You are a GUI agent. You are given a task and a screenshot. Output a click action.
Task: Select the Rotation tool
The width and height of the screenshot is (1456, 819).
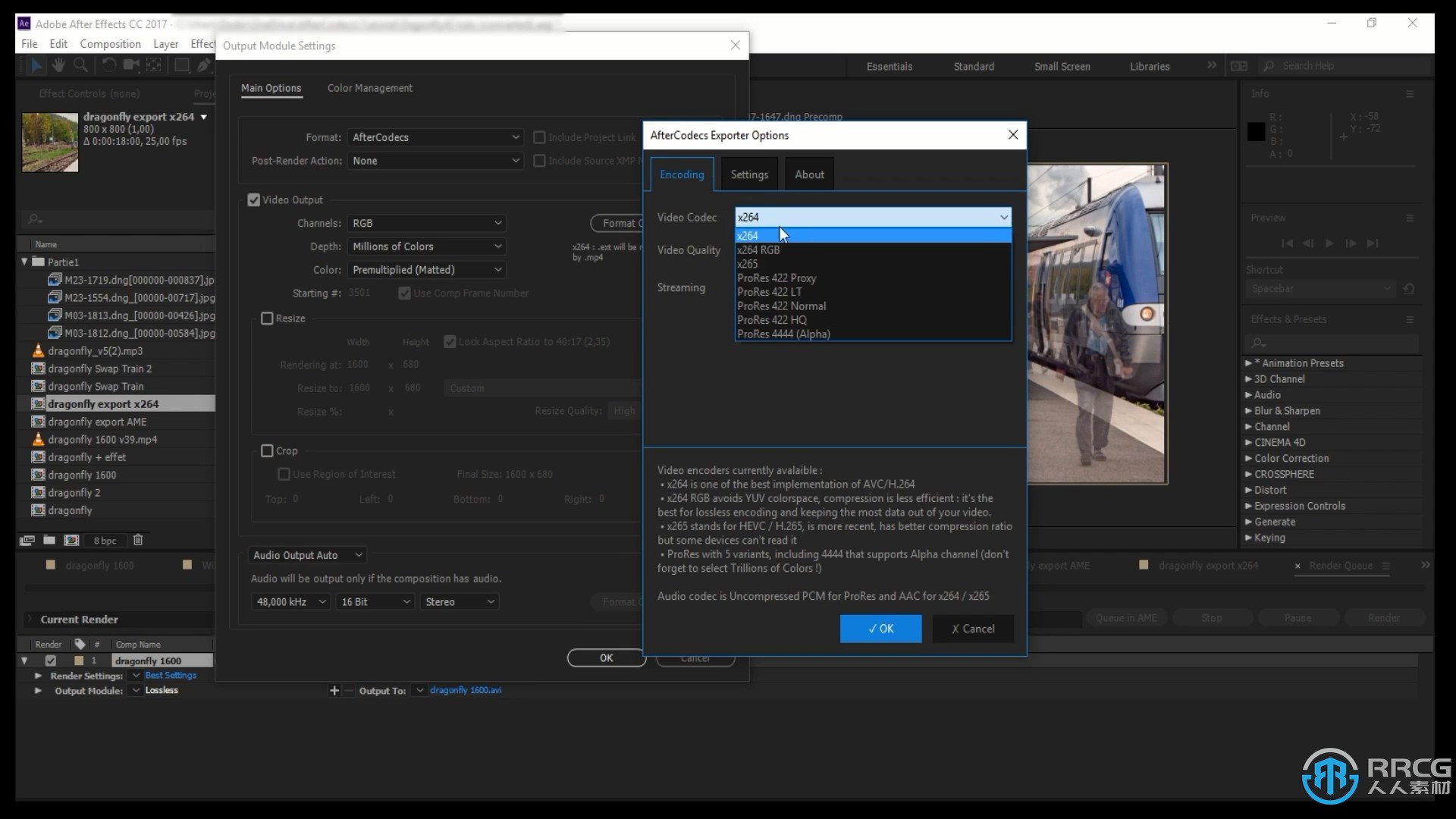[x=109, y=65]
